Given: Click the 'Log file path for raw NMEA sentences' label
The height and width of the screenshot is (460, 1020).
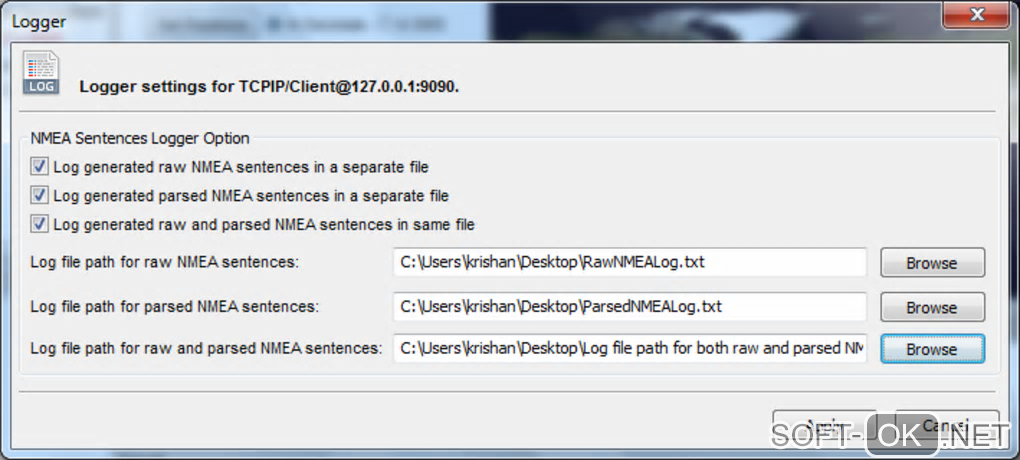Looking at the screenshot, I should coord(165,263).
